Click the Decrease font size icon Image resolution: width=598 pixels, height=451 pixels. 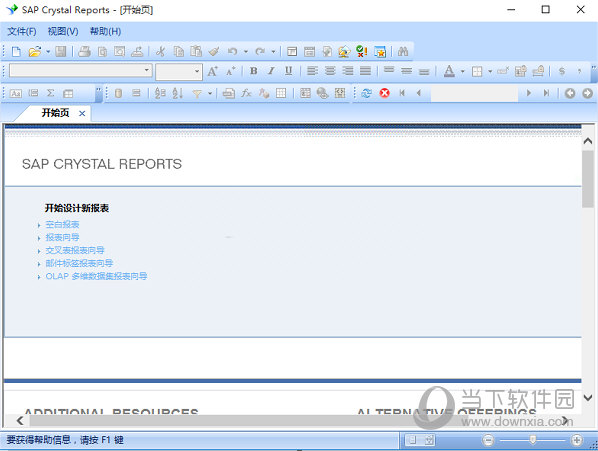[x=231, y=71]
